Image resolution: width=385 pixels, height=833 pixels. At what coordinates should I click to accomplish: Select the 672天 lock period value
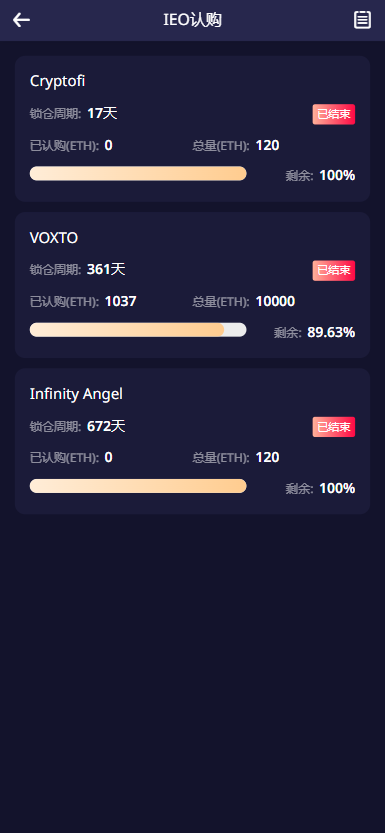click(x=106, y=426)
